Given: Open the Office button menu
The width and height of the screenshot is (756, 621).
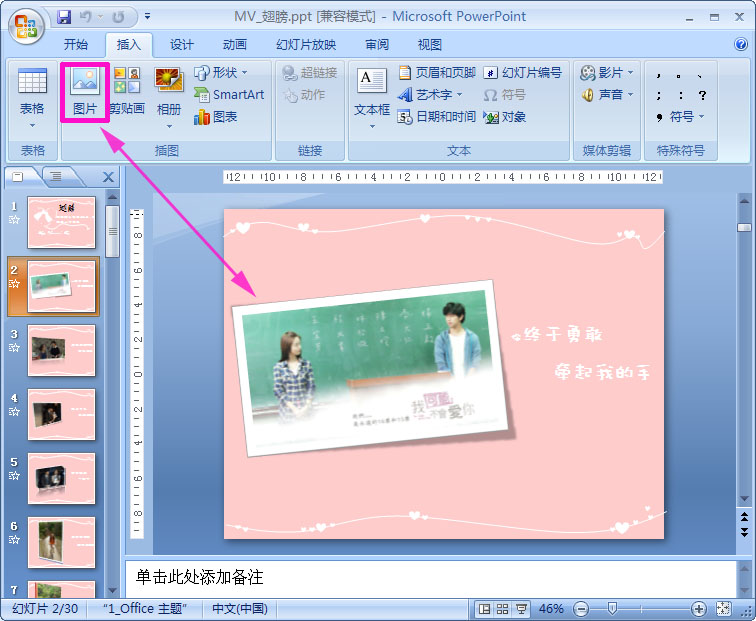Looking at the screenshot, I should pos(26,27).
